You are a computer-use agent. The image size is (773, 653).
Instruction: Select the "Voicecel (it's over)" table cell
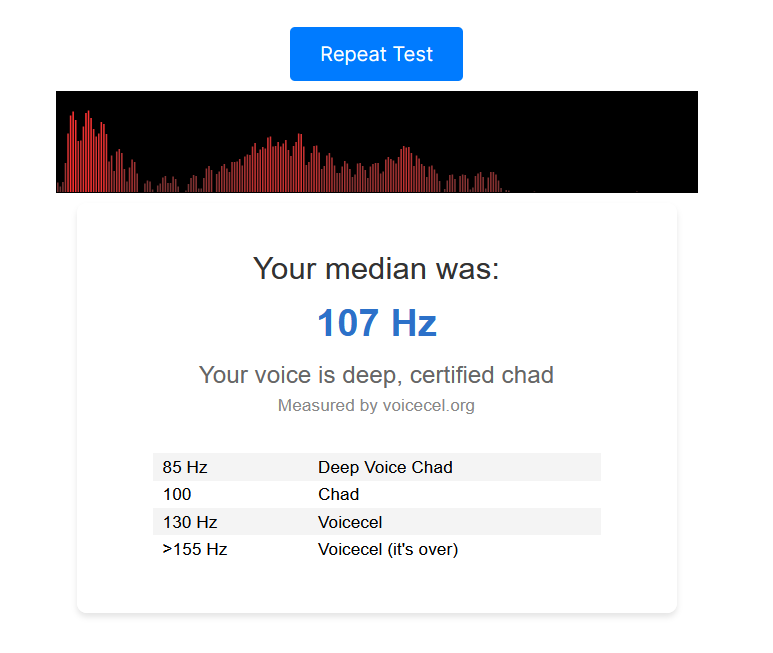coord(388,549)
